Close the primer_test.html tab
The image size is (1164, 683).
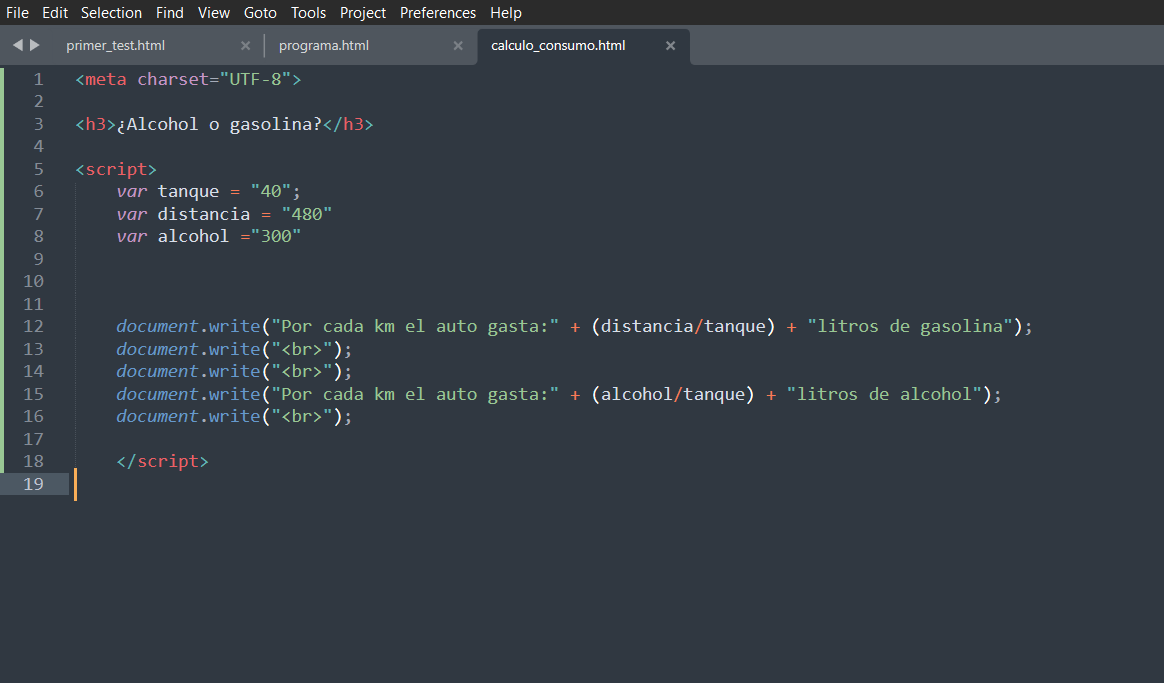click(x=245, y=46)
